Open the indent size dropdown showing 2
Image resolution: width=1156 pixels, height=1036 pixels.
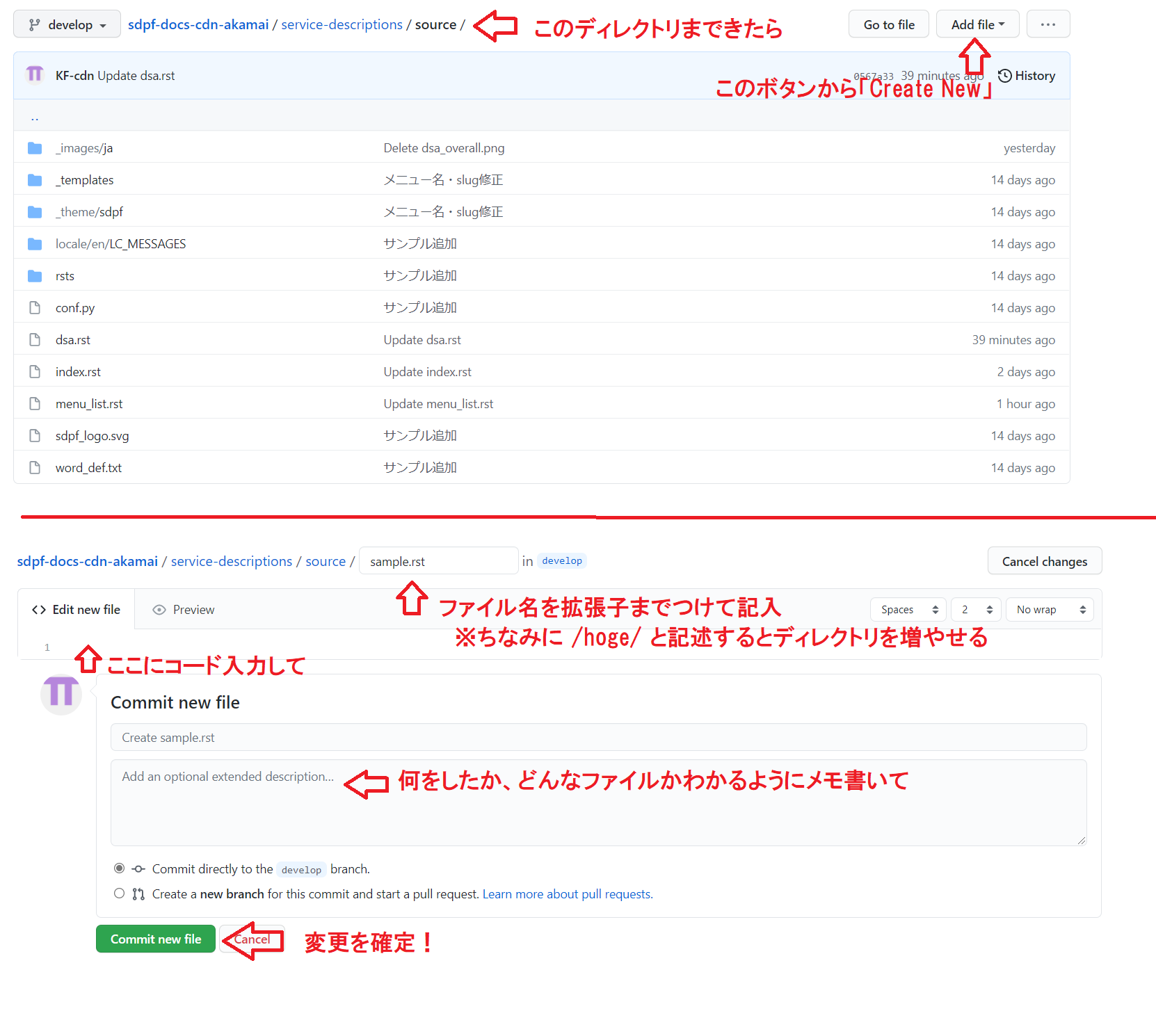click(977, 610)
